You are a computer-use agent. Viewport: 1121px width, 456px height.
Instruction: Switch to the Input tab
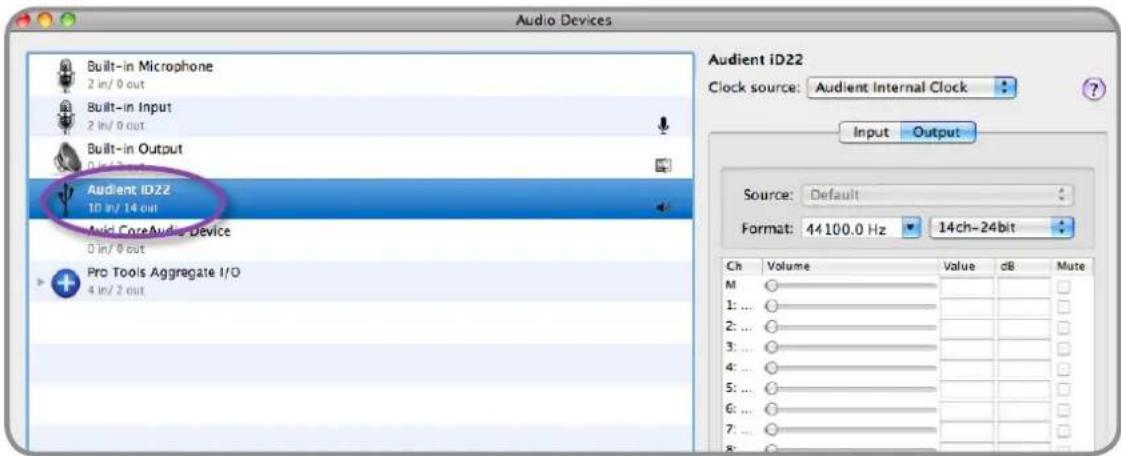click(x=869, y=132)
